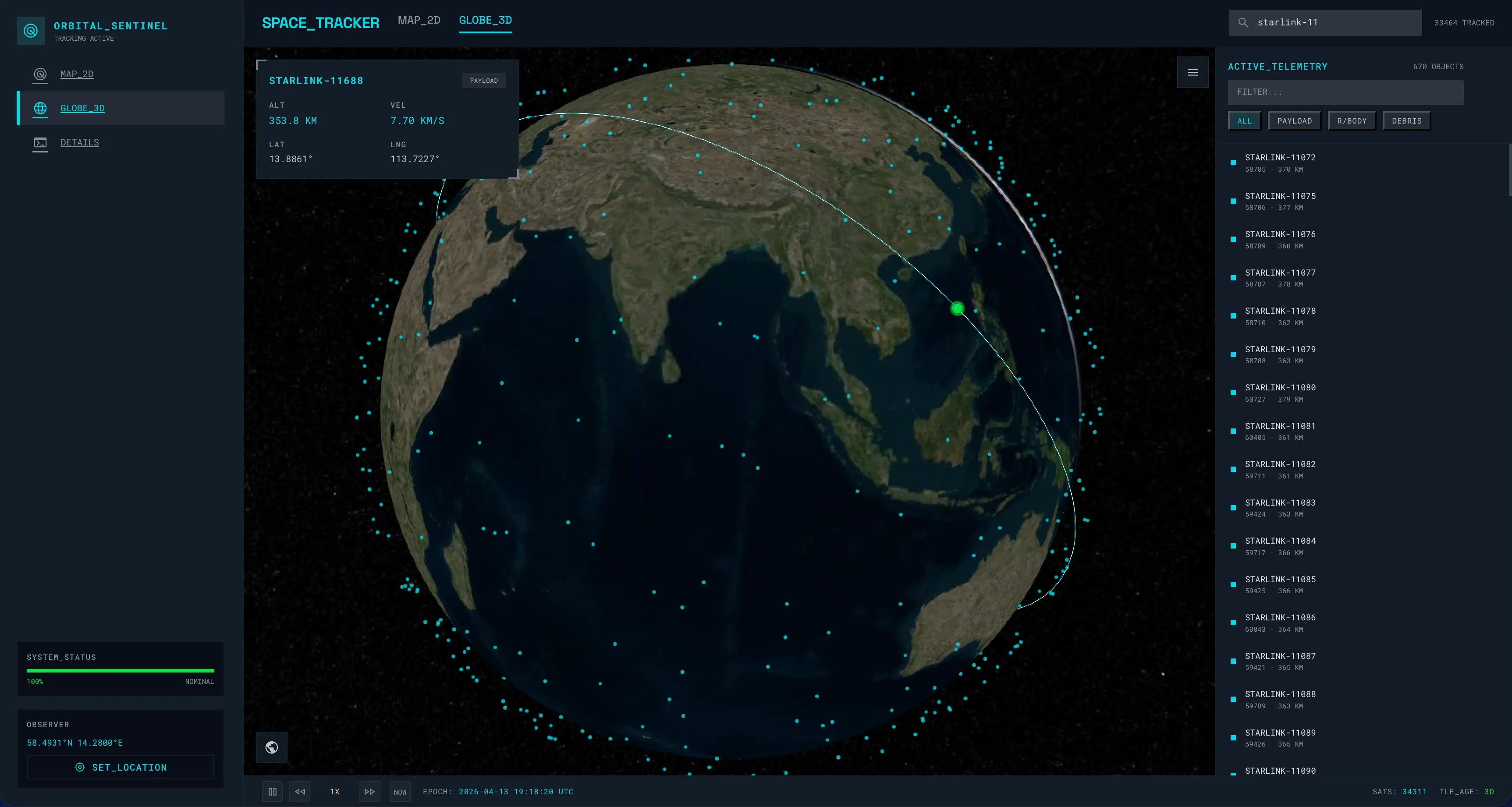Click the 670 OBJECTS count
The image size is (1512, 807).
1438,67
